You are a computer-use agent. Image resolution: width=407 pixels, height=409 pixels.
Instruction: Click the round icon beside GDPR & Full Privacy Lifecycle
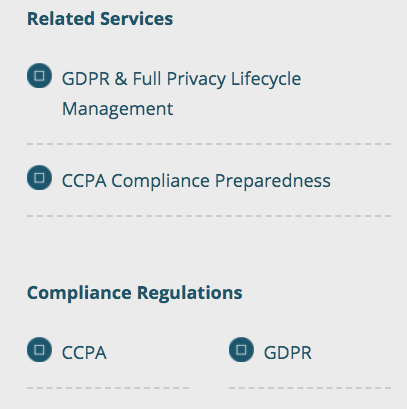[x=39, y=76]
